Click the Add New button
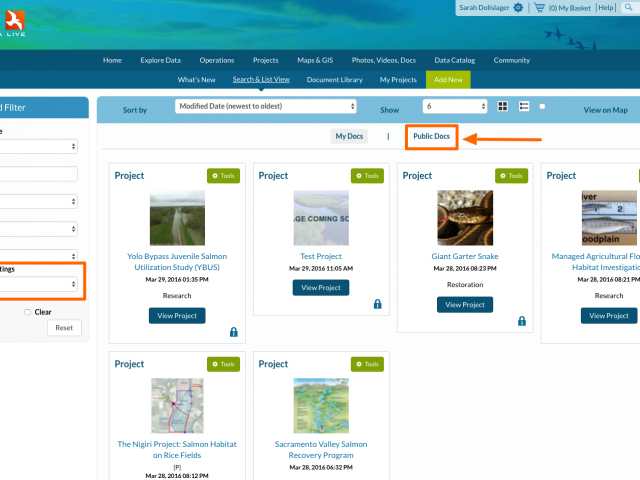 coord(448,80)
